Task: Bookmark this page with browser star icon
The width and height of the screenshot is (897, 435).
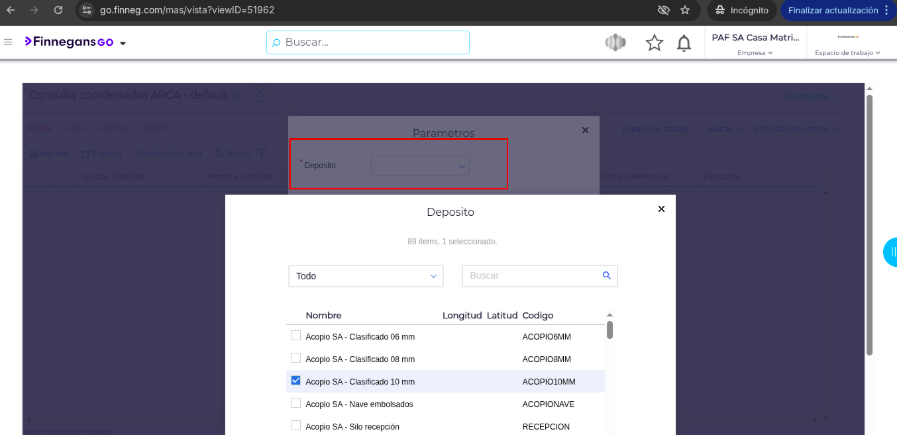Action: pyautogui.click(x=685, y=10)
